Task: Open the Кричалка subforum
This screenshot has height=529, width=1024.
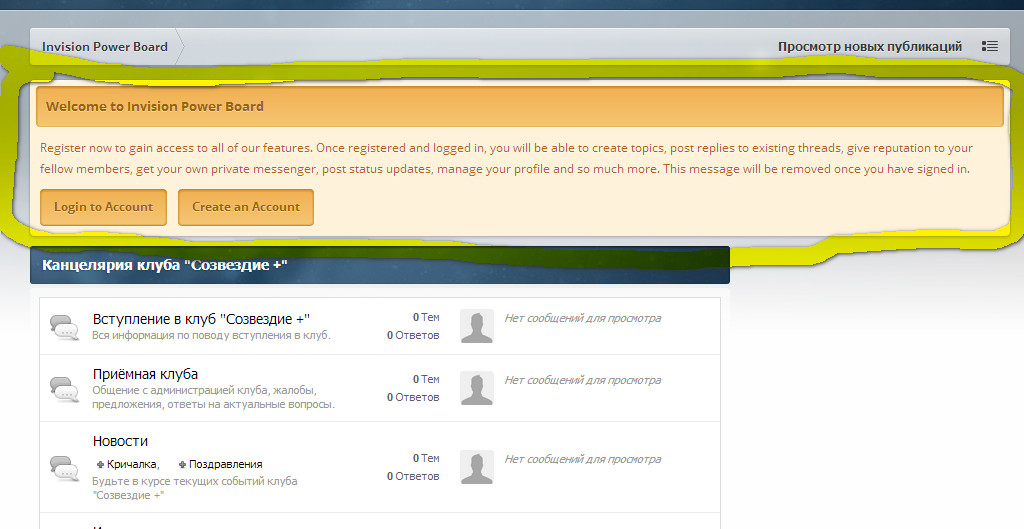Action: click(x=133, y=464)
